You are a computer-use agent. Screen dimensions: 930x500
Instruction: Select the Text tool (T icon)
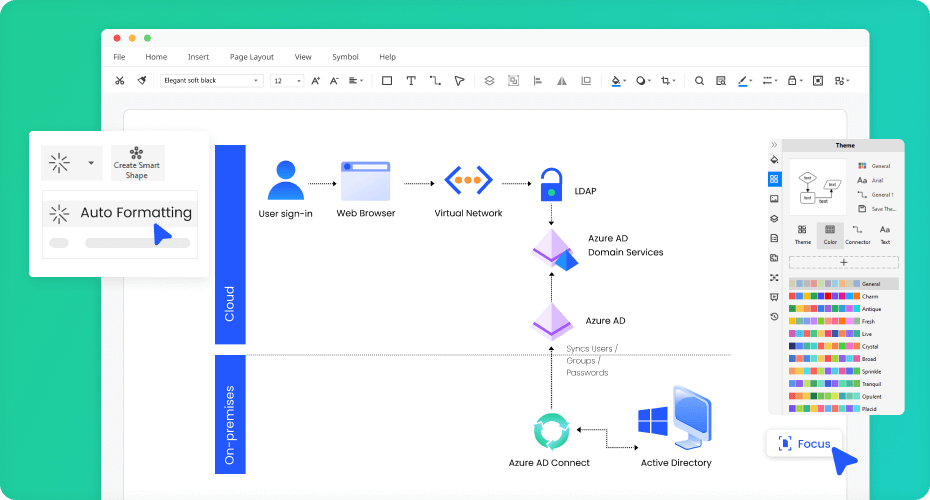[411, 81]
